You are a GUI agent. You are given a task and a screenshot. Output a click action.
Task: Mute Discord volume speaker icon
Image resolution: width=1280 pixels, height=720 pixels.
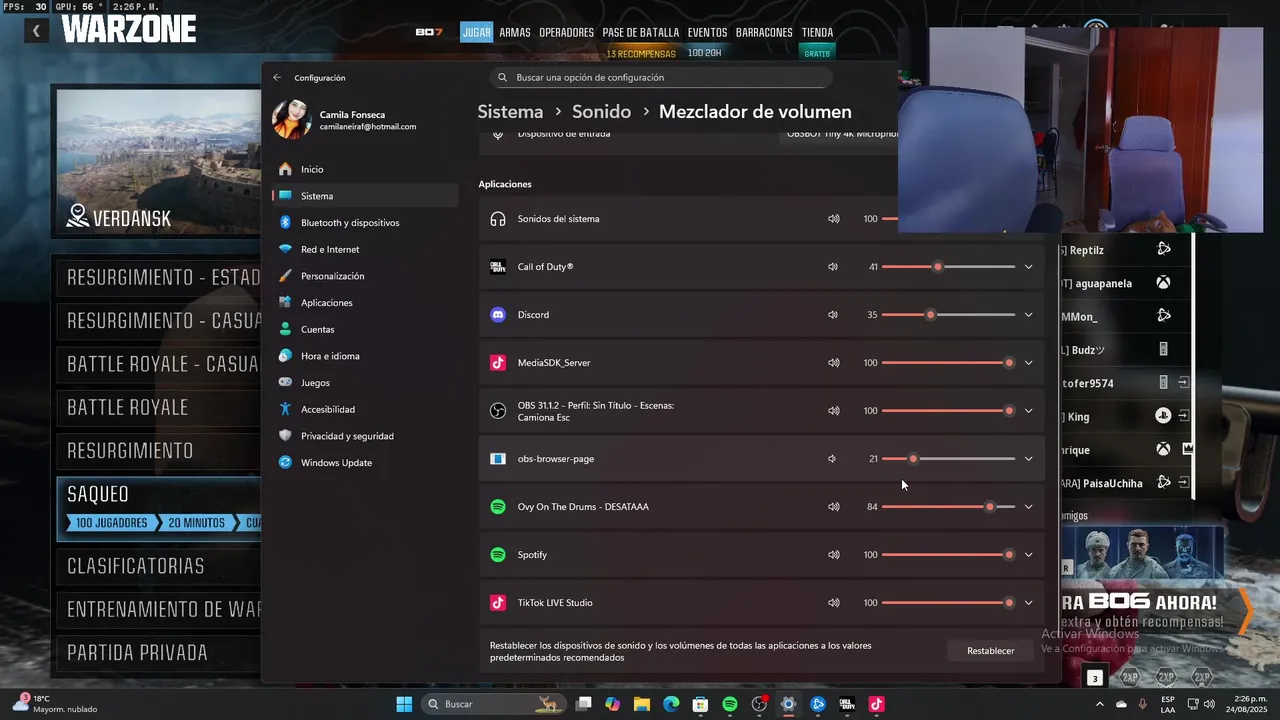[x=833, y=315]
